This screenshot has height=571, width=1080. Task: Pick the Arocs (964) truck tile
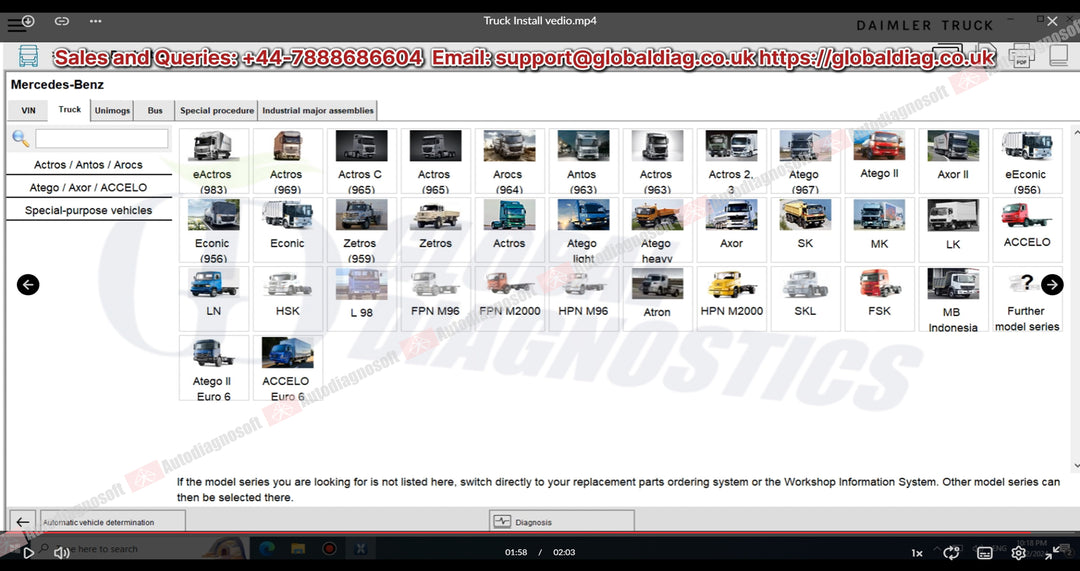pyautogui.click(x=509, y=160)
